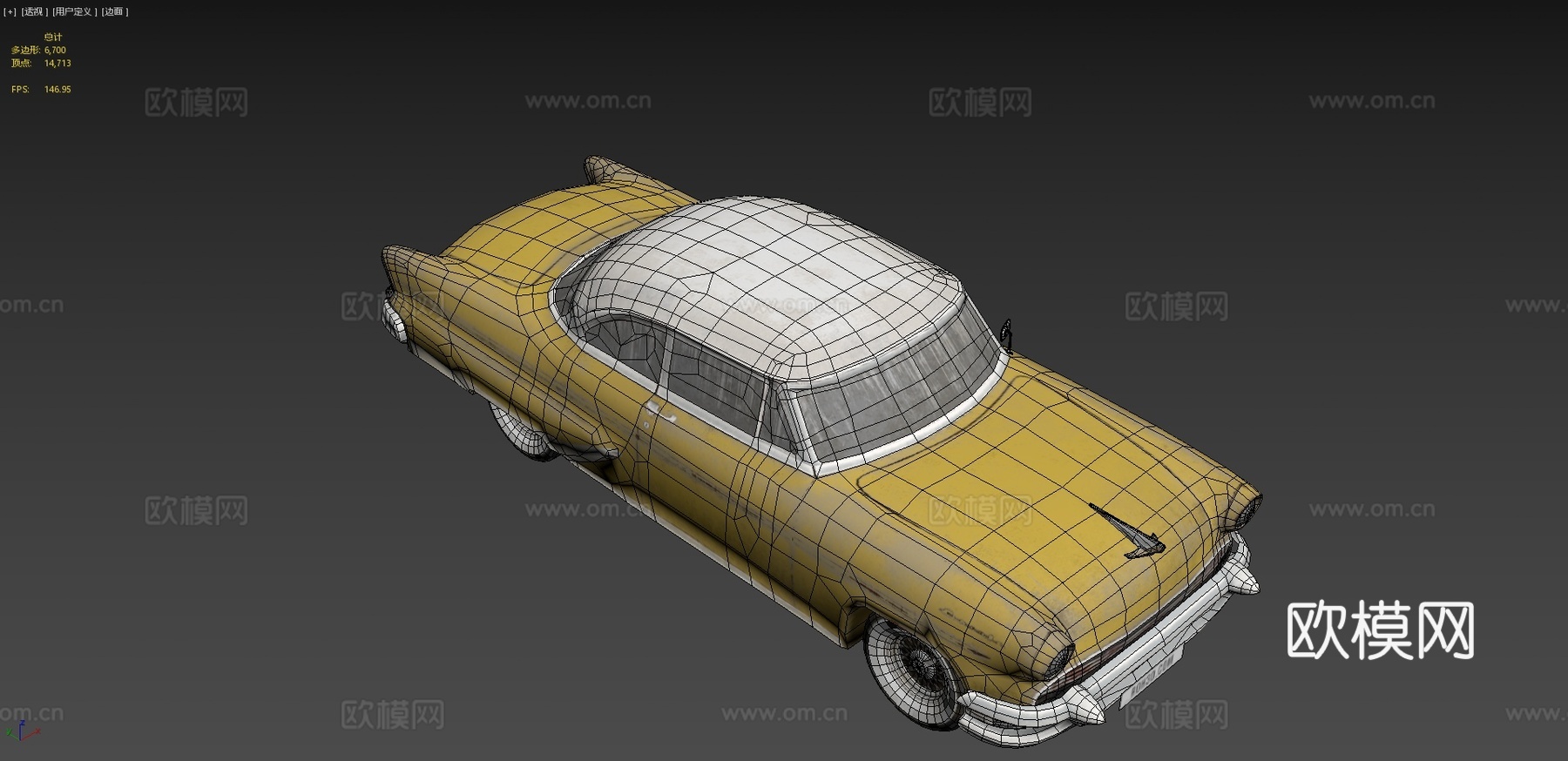Open the [+] viewport general menu
This screenshot has height=761, width=1568.
10,11
